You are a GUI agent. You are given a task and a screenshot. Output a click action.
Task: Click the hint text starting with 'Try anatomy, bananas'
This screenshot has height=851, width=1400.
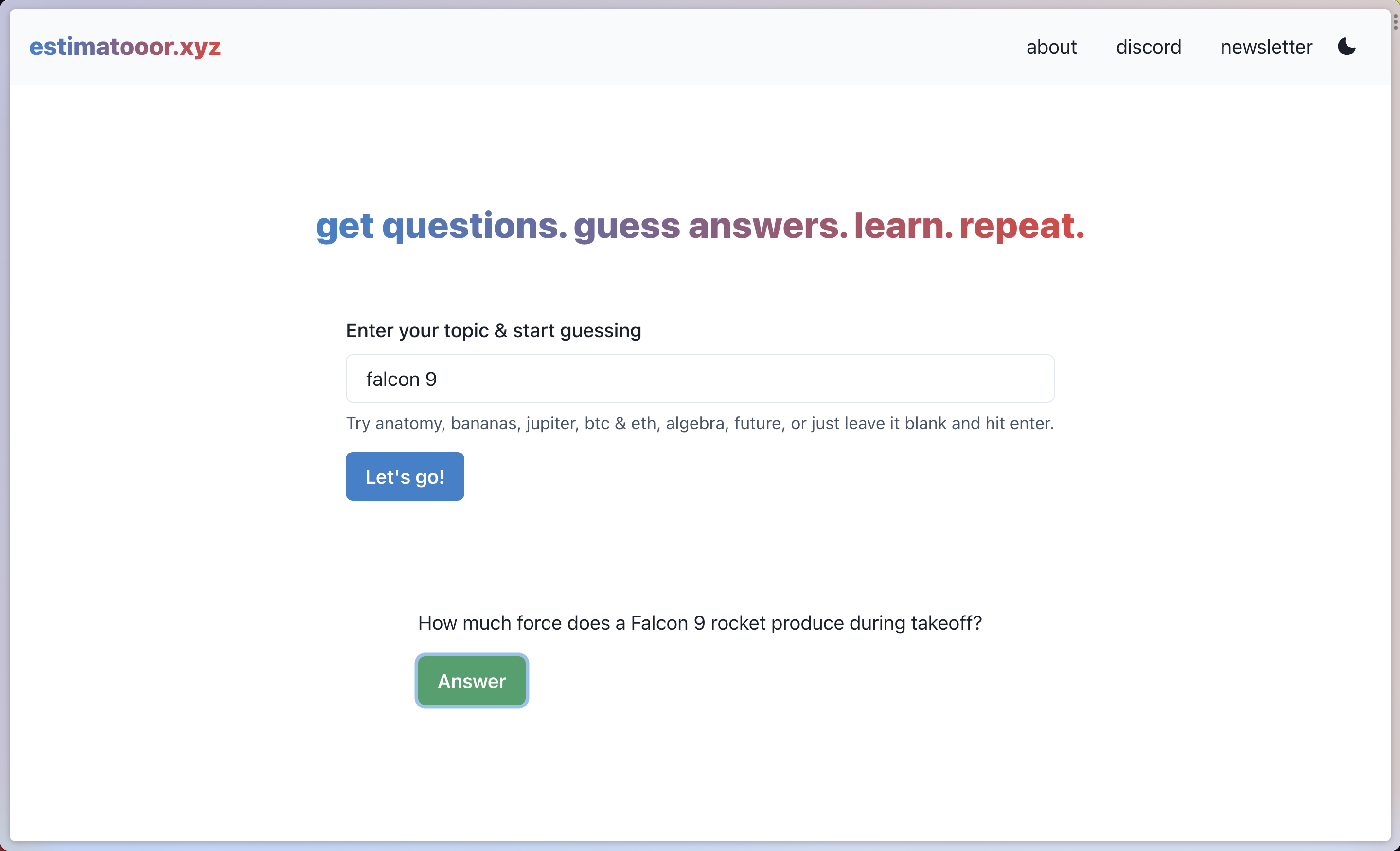(x=700, y=423)
